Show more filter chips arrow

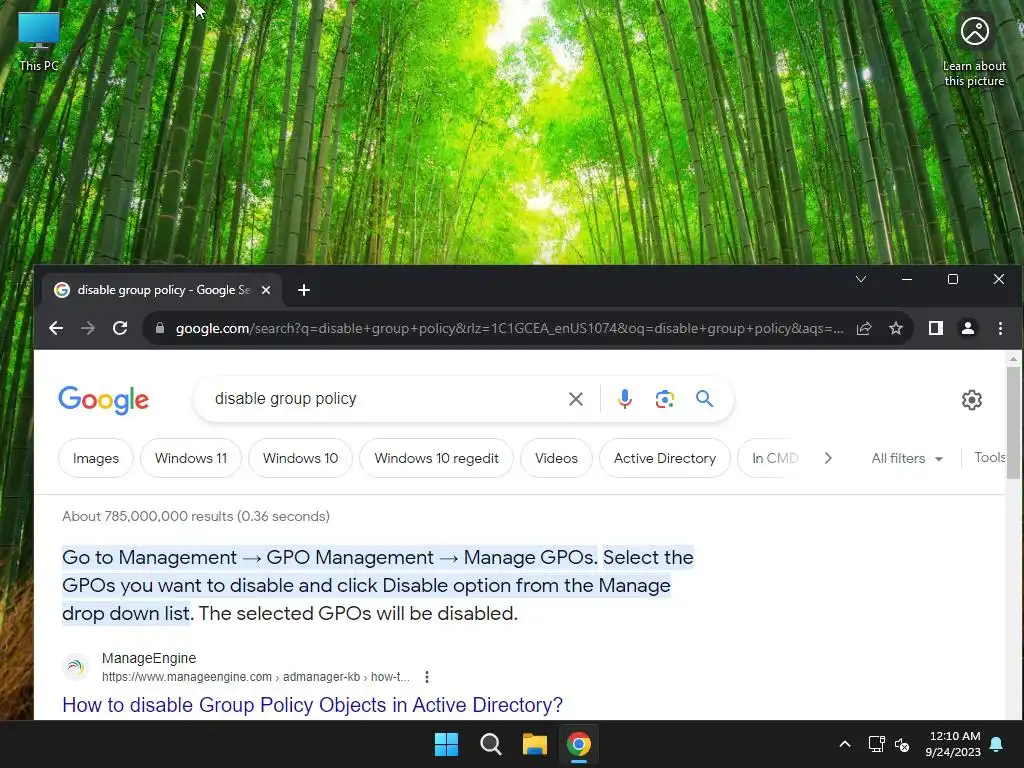[x=828, y=458]
